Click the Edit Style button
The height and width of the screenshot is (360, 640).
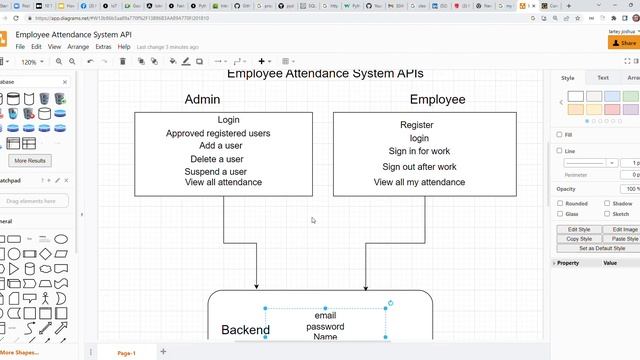click(x=579, y=229)
